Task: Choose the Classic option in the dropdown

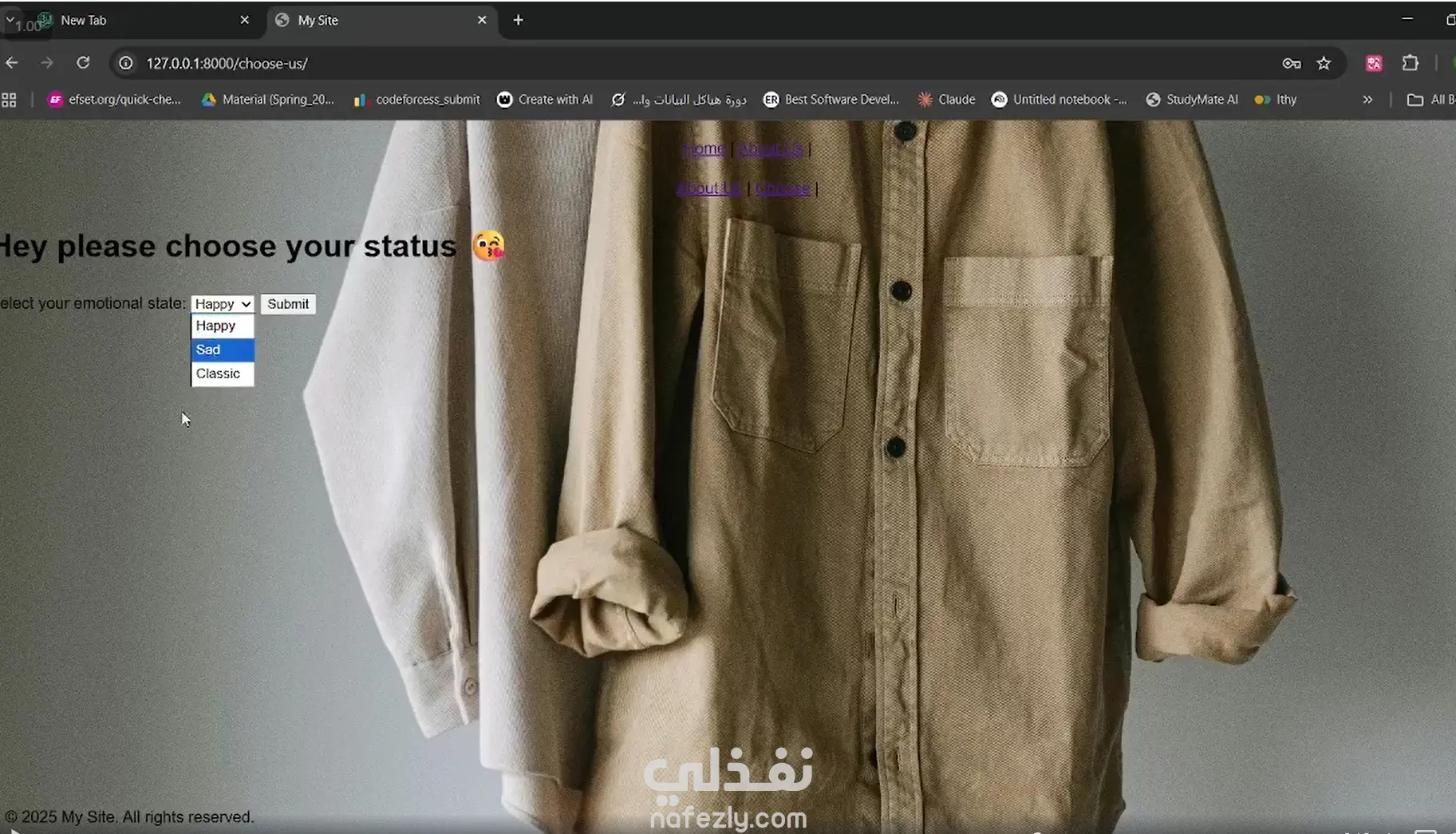Action: pos(222,374)
